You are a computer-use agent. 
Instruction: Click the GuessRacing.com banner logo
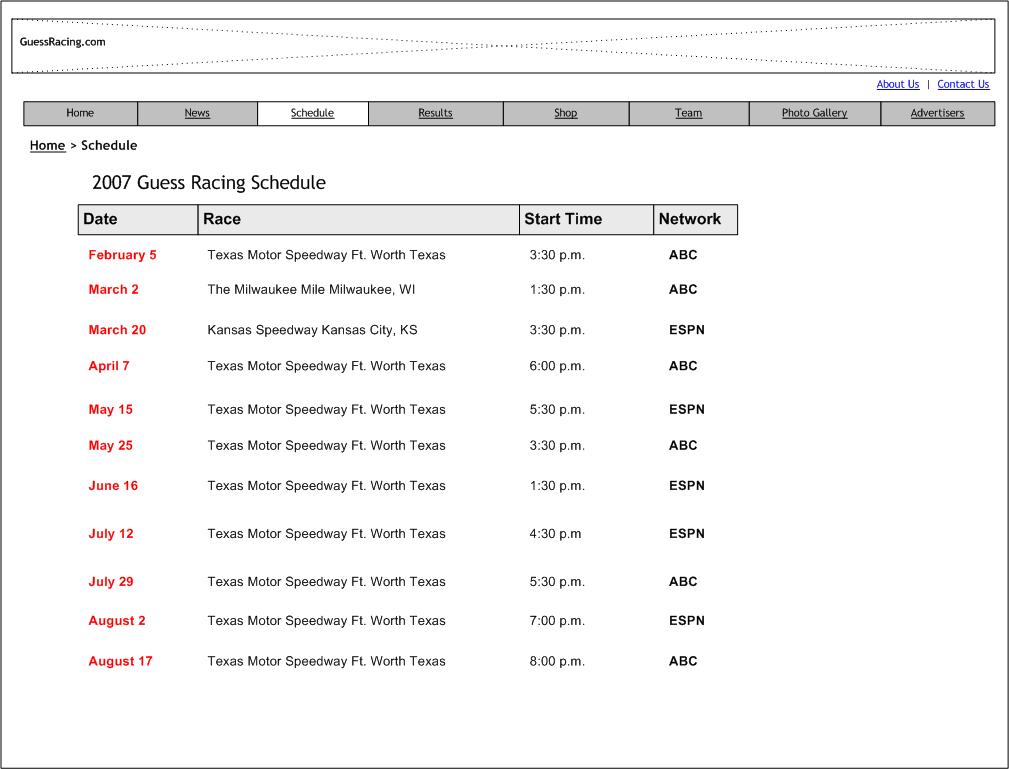62,42
